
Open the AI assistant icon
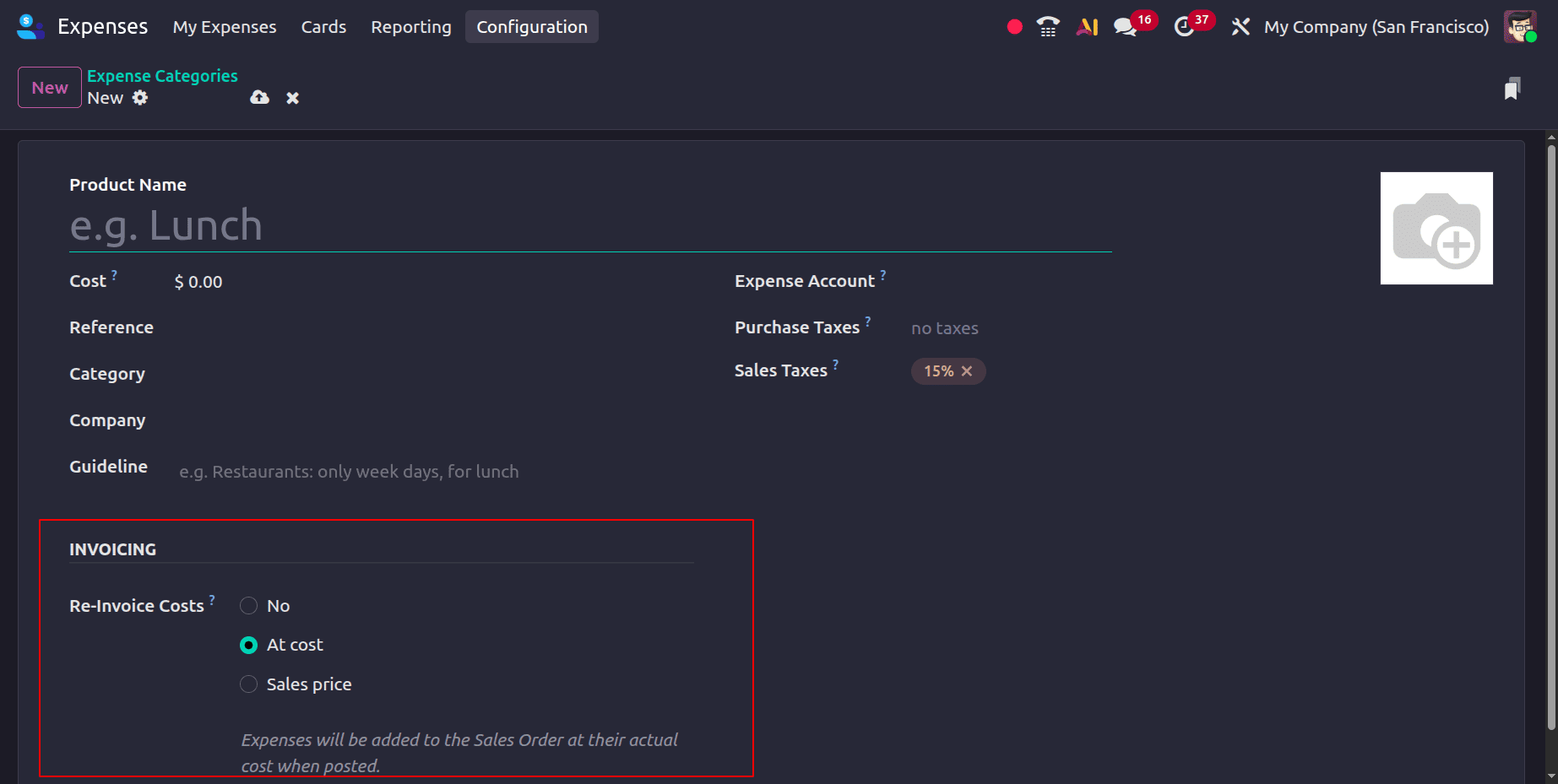[x=1087, y=27]
